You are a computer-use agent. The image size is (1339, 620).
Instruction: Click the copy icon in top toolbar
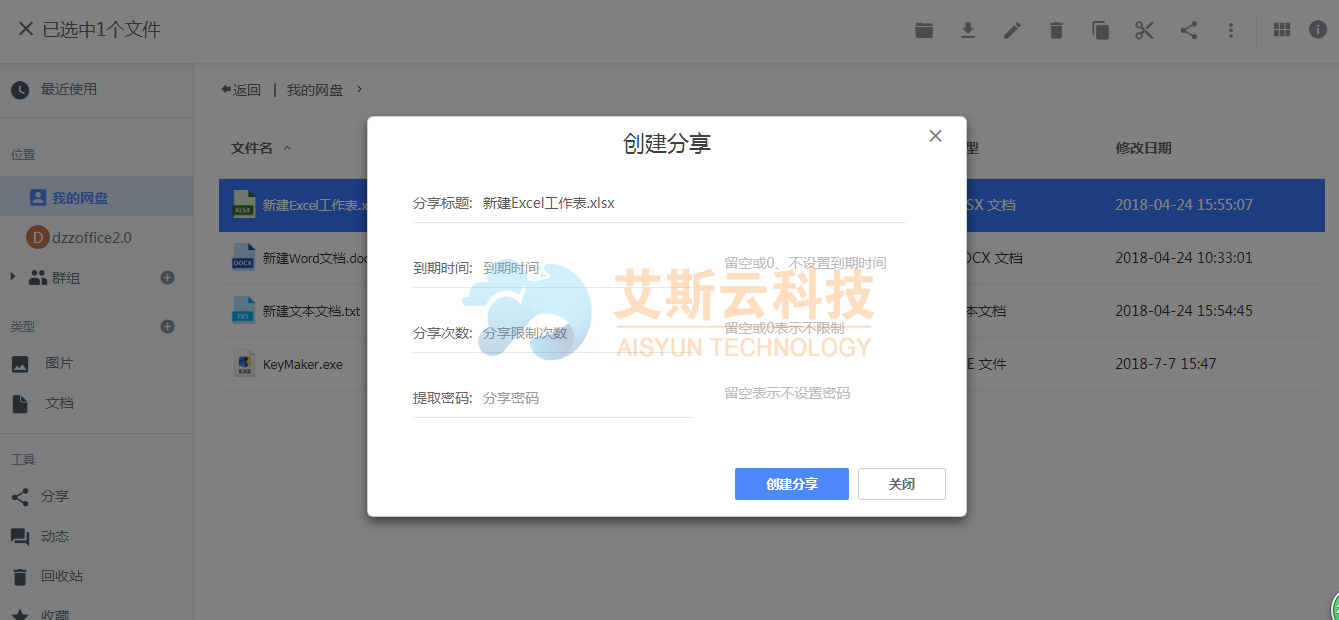(1100, 30)
